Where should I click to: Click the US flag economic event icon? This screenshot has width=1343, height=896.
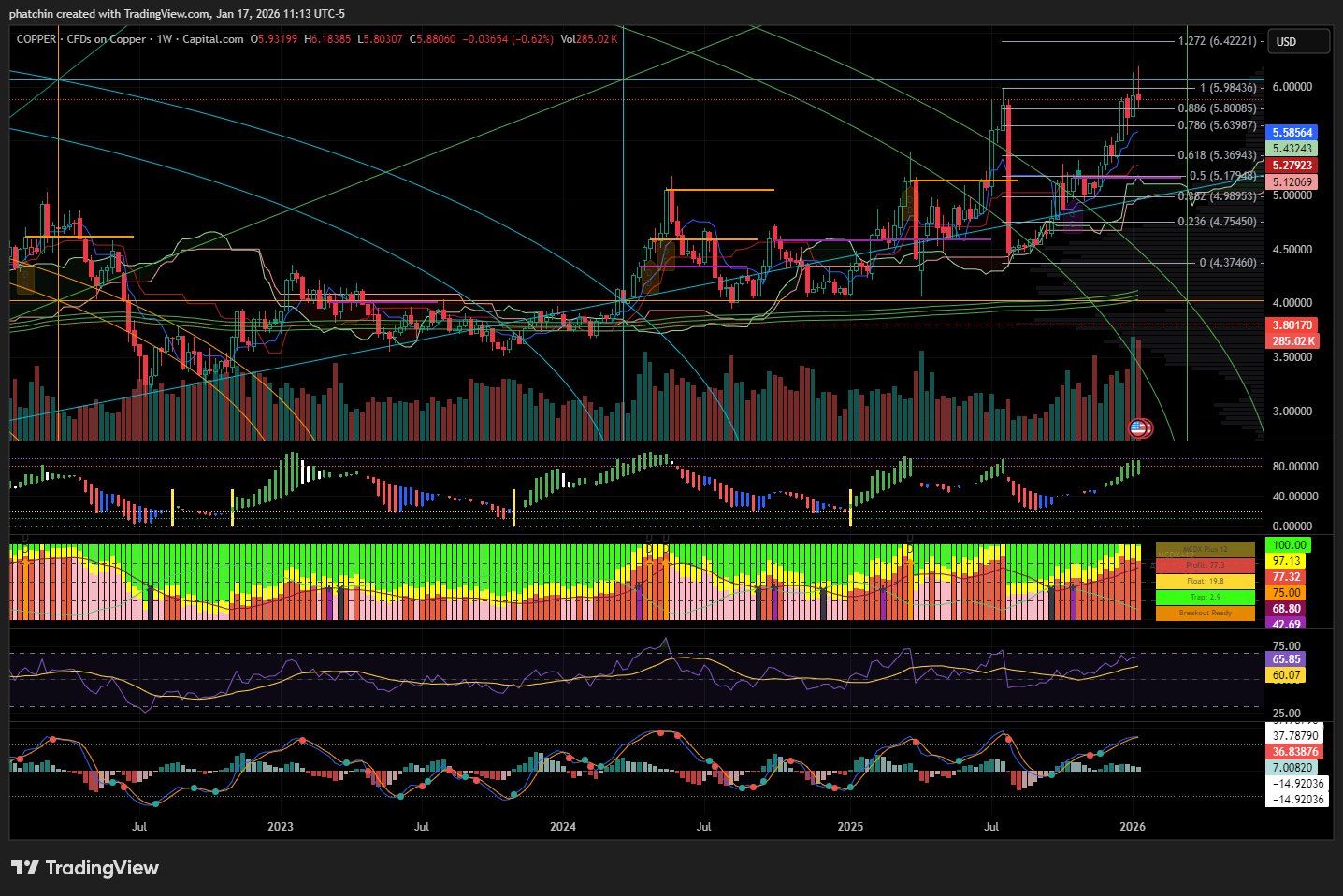tap(1137, 428)
